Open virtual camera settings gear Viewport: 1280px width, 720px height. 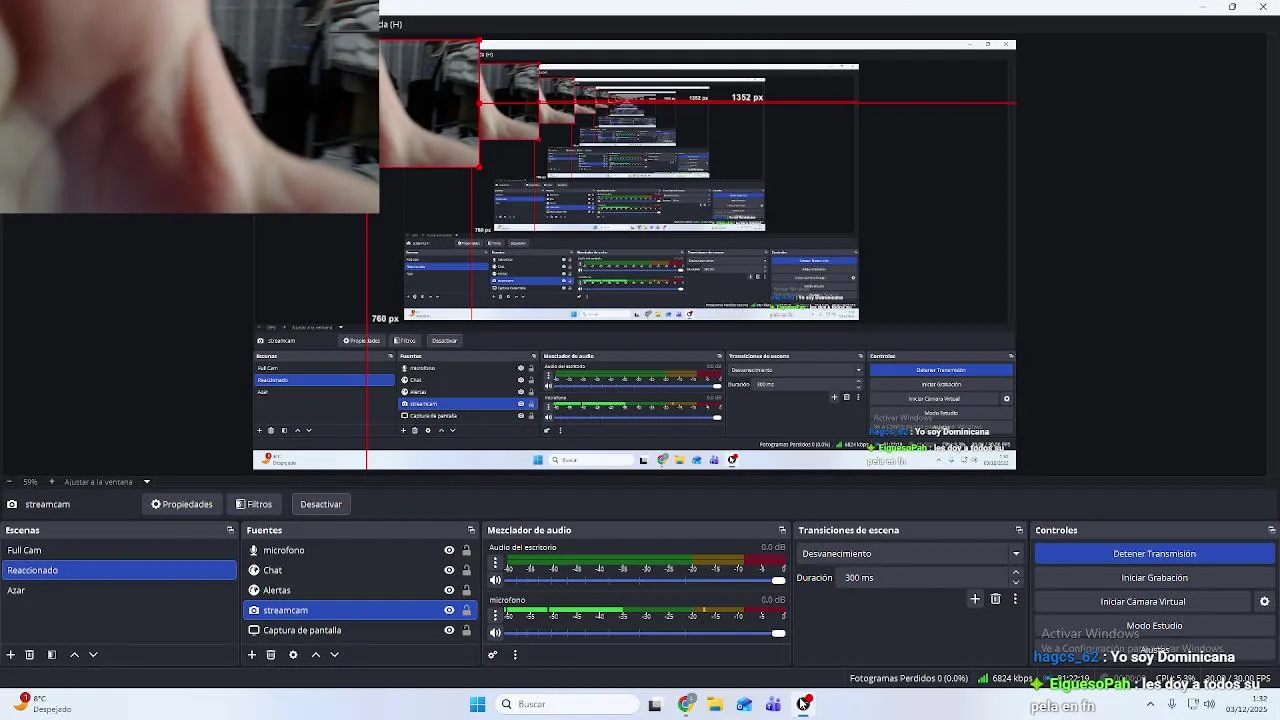click(1264, 602)
